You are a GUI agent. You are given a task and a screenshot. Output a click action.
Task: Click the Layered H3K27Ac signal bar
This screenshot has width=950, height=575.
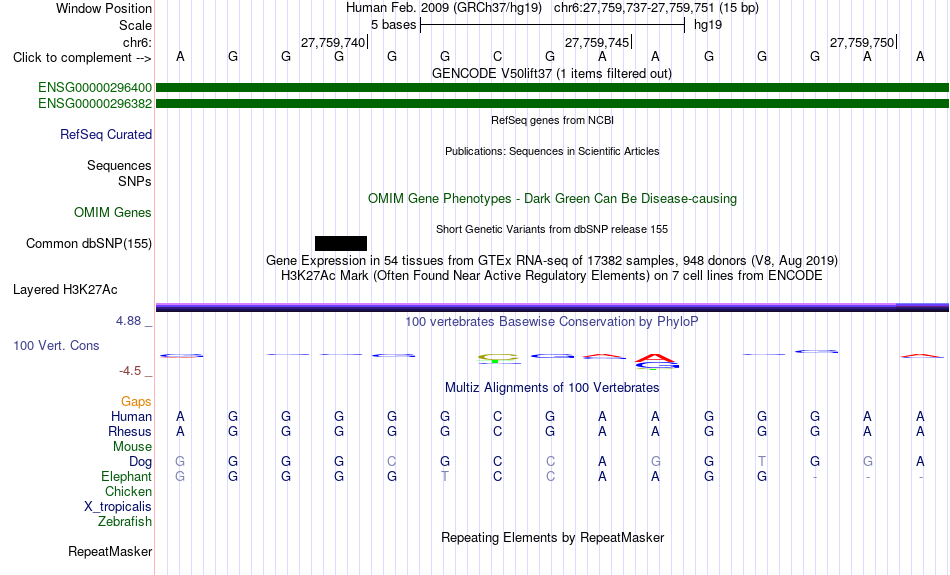[x=553, y=307]
